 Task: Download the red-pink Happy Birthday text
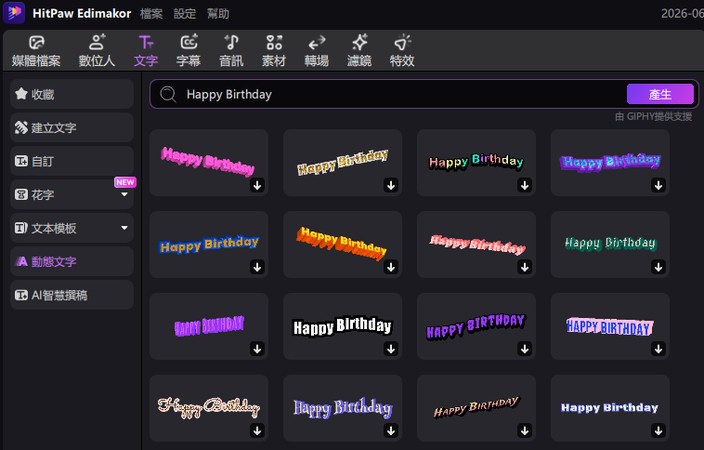[525, 267]
